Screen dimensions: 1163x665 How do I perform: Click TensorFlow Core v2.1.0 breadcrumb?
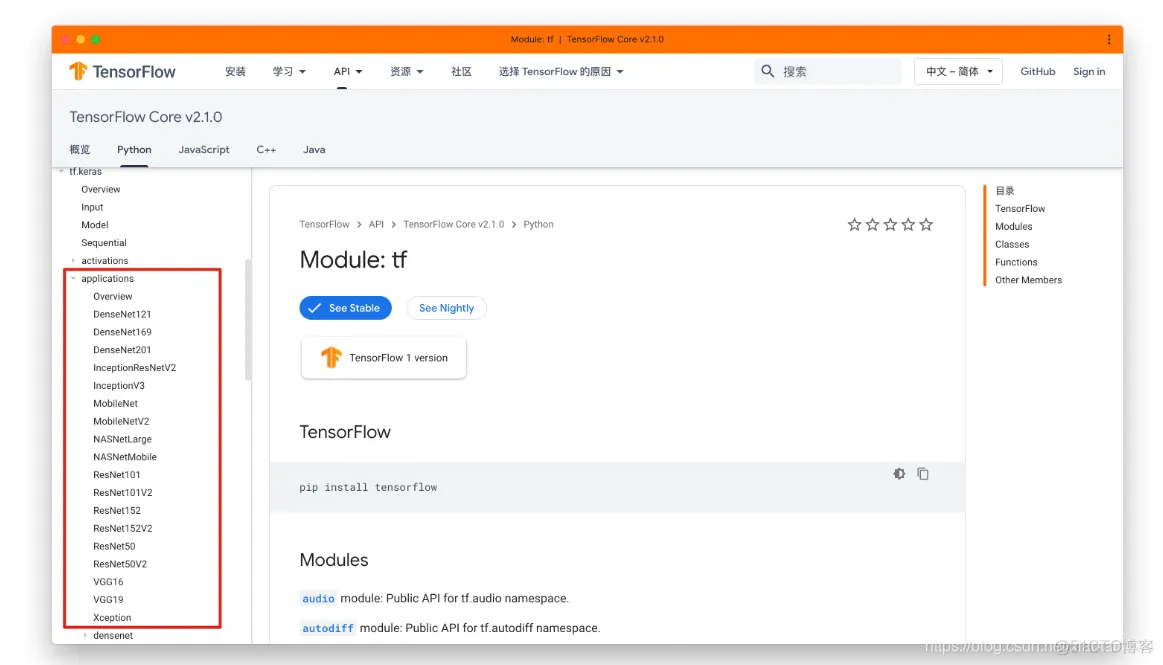coord(454,225)
